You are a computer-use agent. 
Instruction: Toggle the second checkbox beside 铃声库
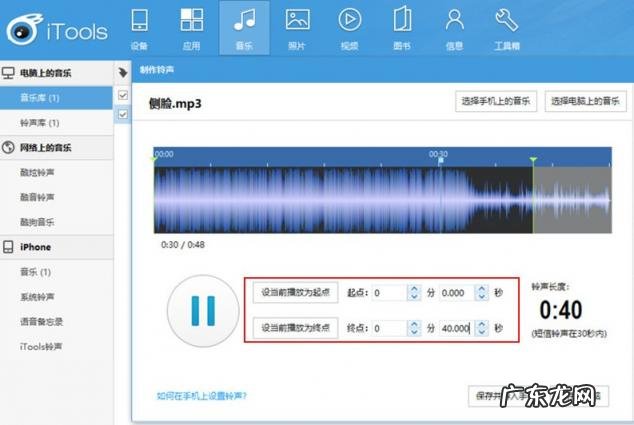(x=123, y=115)
